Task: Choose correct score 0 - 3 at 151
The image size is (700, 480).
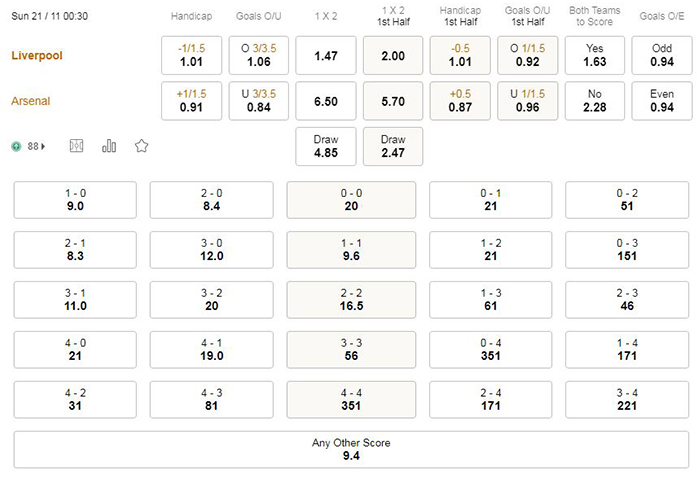Action: pos(627,250)
